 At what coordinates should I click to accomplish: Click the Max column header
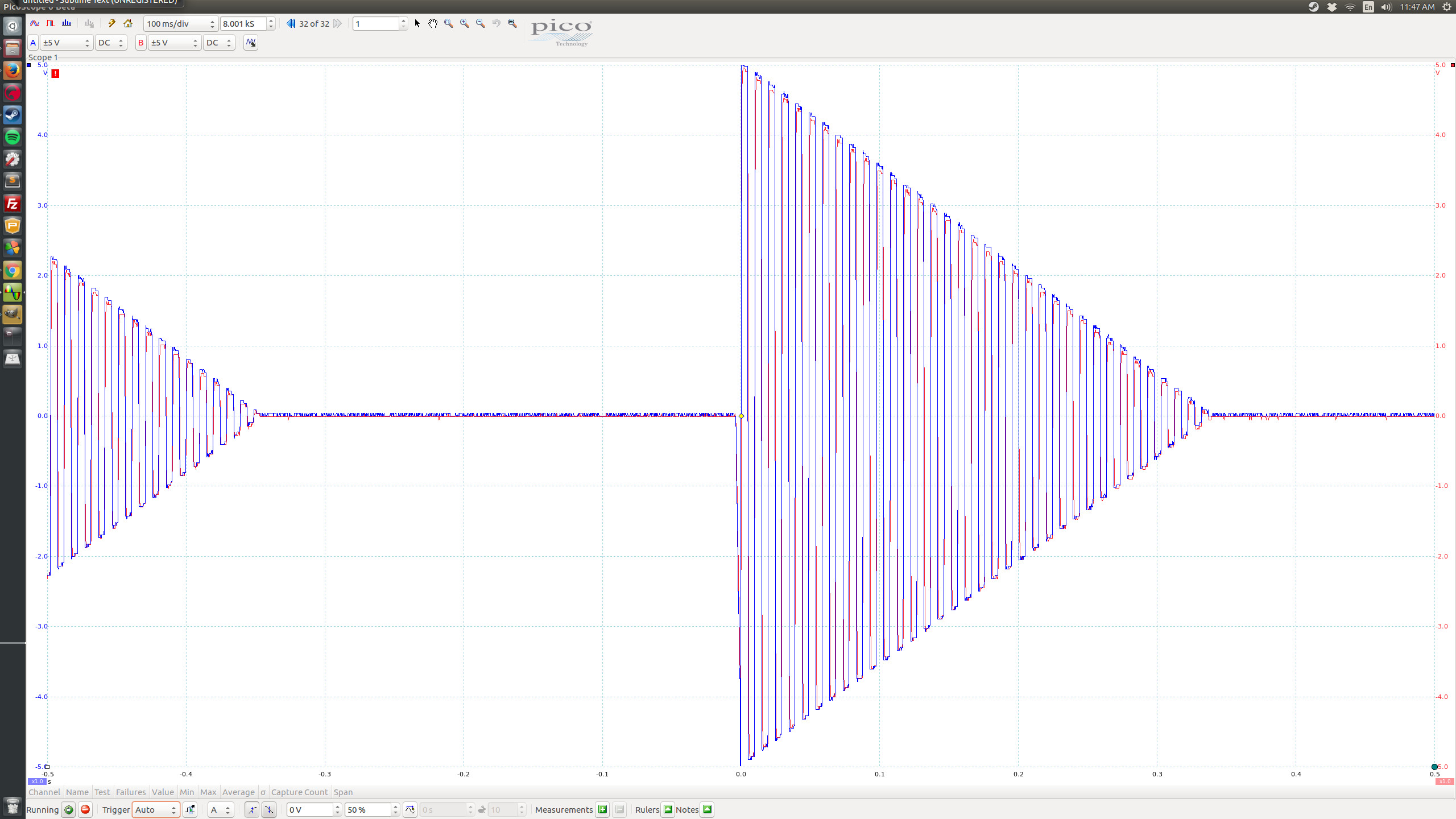pos(208,792)
